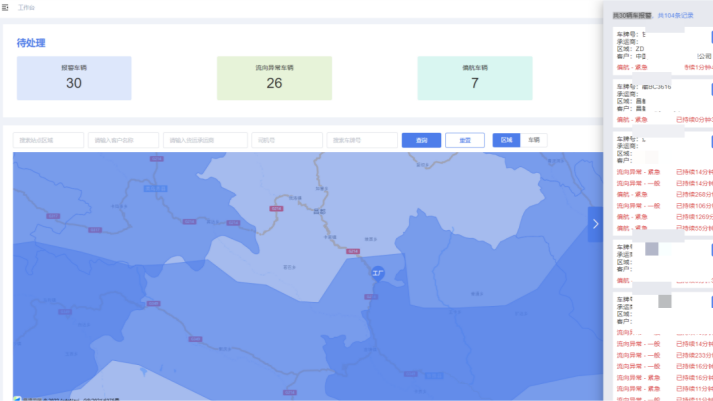
Task: Focus the 搜索车牌号 plate number field
Action: click(361, 141)
